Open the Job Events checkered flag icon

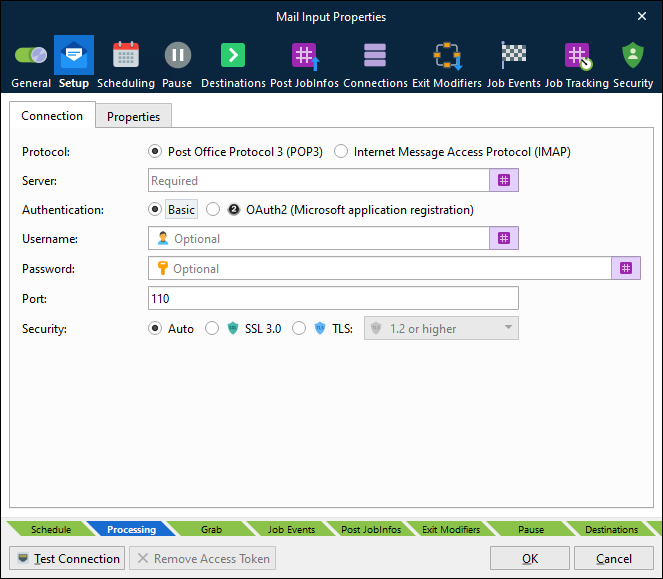[x=513, y=55]
